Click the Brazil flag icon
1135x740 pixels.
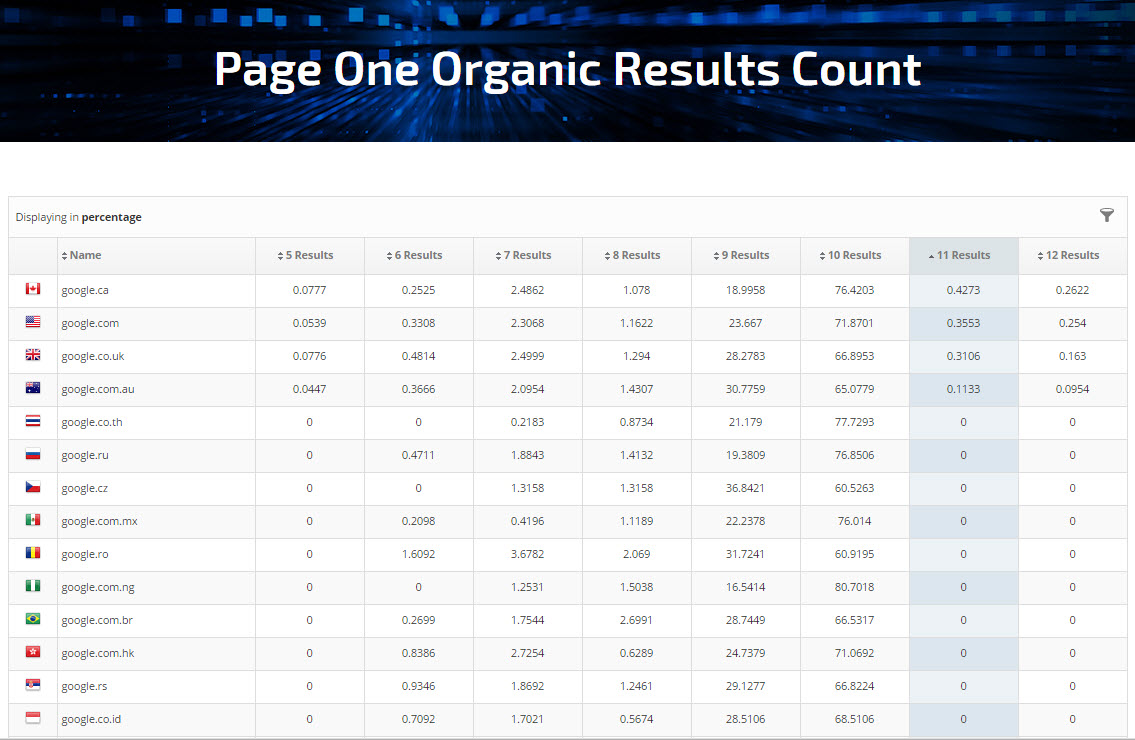point(33,618)
